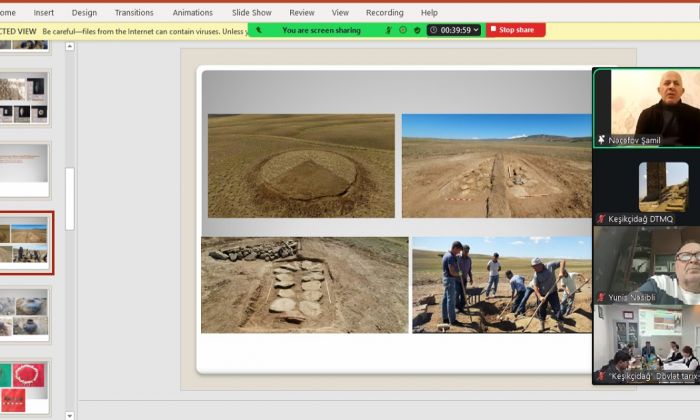Switch to the Slide Show tab
The width and height of the screenshot is (700, 420).
click(251, 13)
